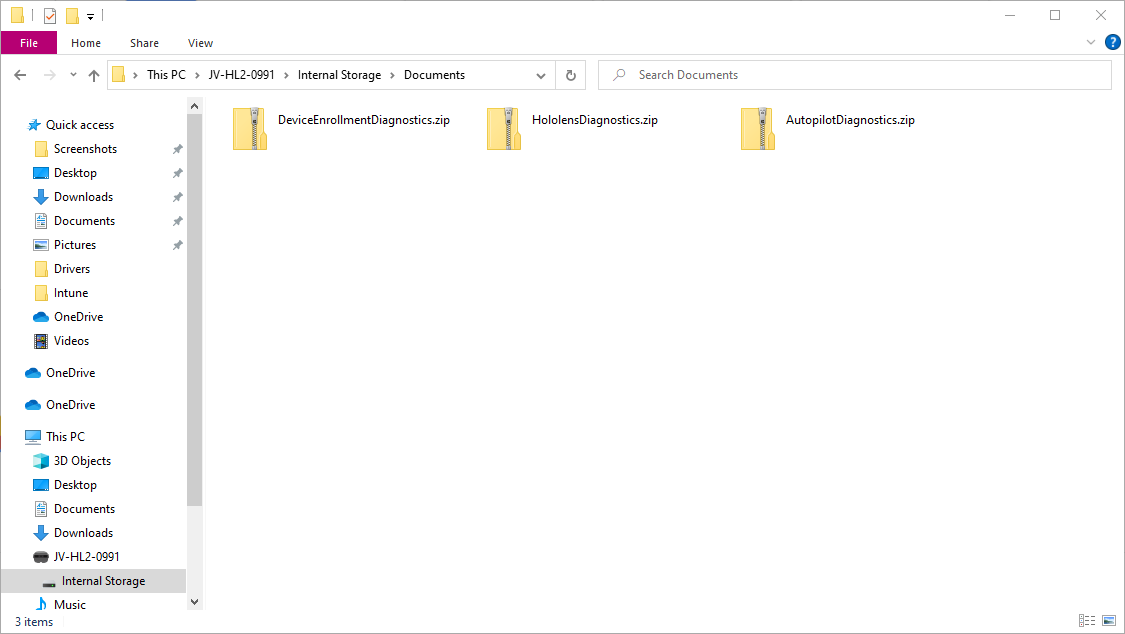Switch to Large icons view in status bar
Viewport: 1125px width, 634px height.
pyautogui.click(x=1109, y=620)
